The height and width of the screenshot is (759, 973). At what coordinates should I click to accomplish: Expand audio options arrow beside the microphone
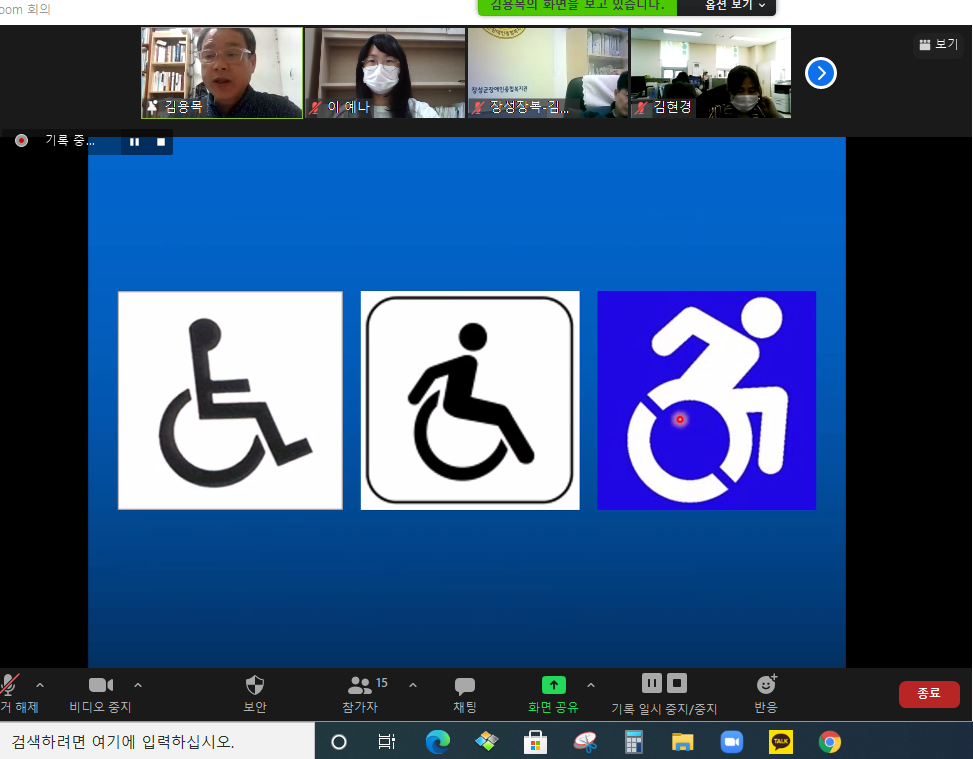(40, 685)
